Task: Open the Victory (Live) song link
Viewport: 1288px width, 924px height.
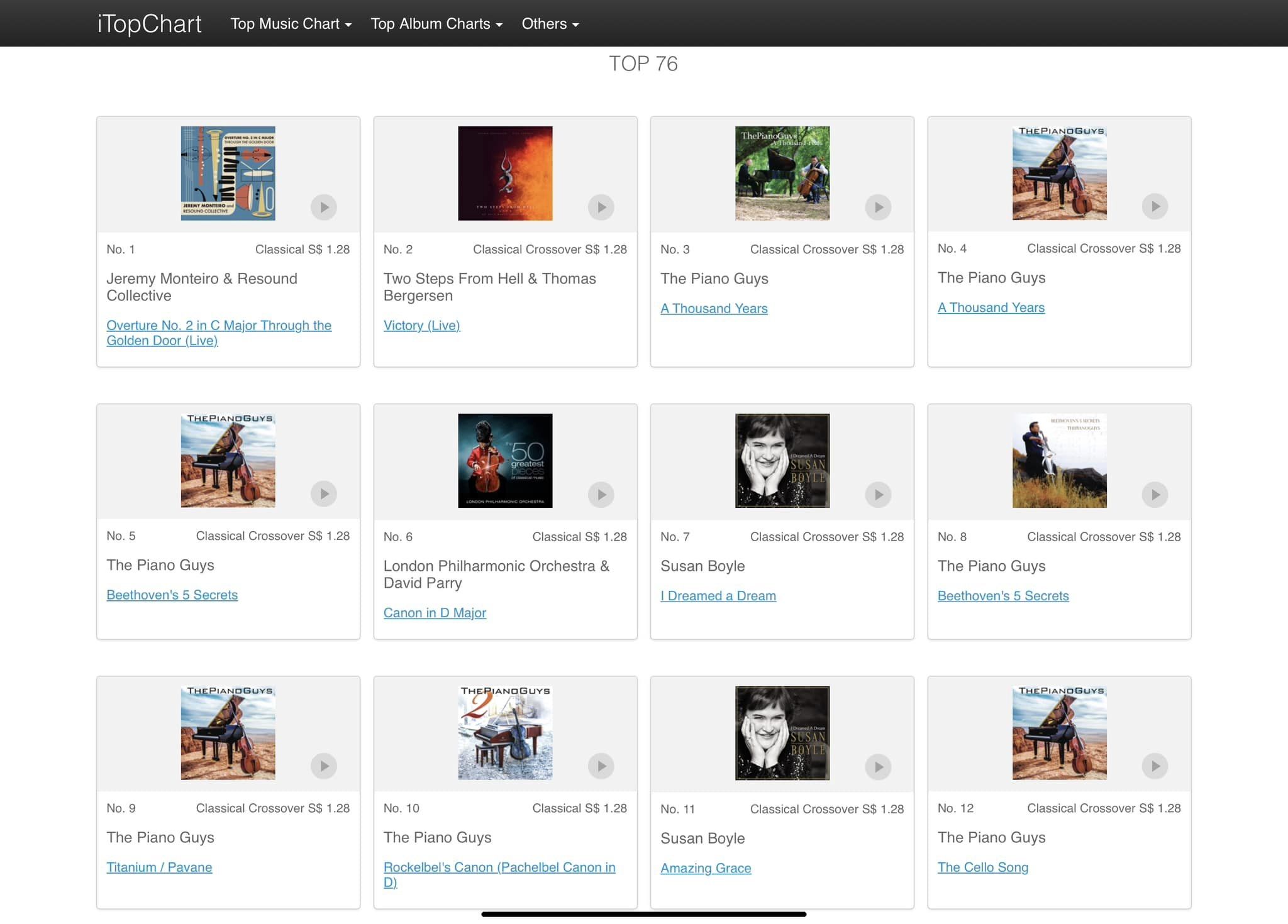Action: 421,325
